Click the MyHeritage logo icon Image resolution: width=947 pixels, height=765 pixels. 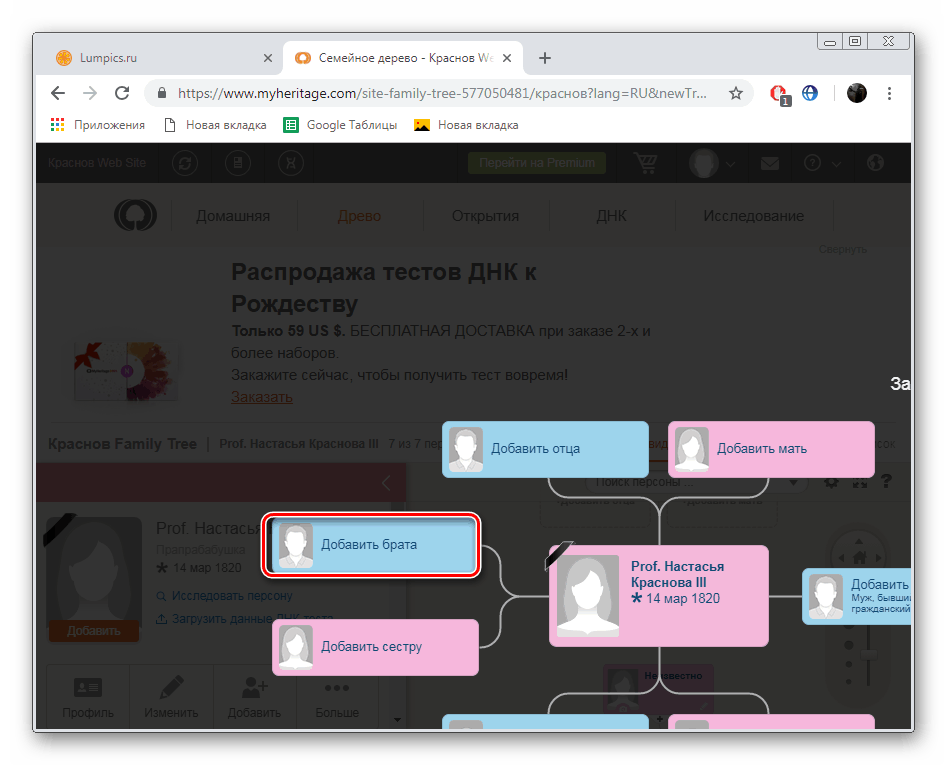click(135, 215)
